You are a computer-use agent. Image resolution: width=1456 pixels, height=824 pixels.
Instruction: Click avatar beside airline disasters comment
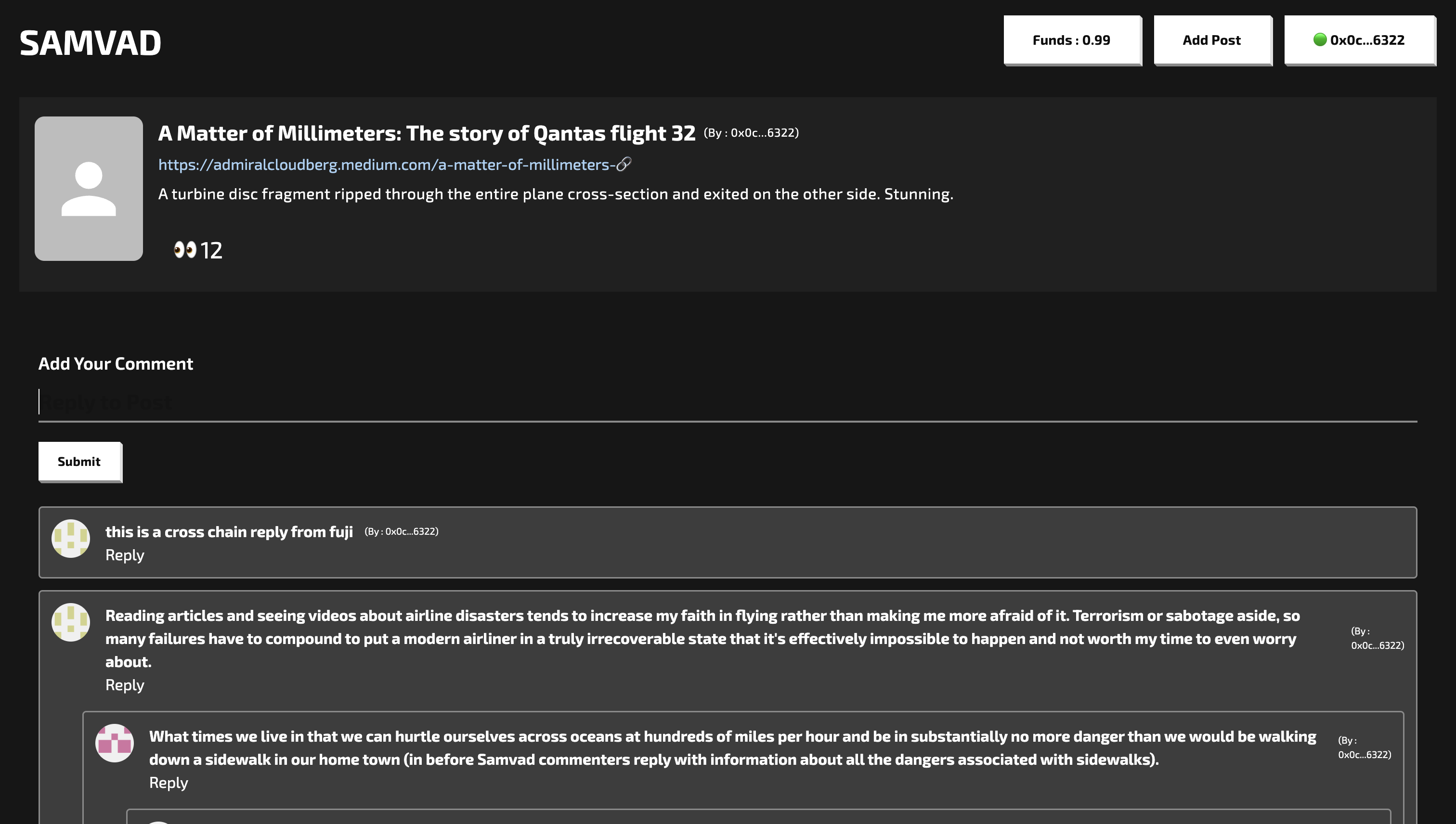(x=71, y=622)
